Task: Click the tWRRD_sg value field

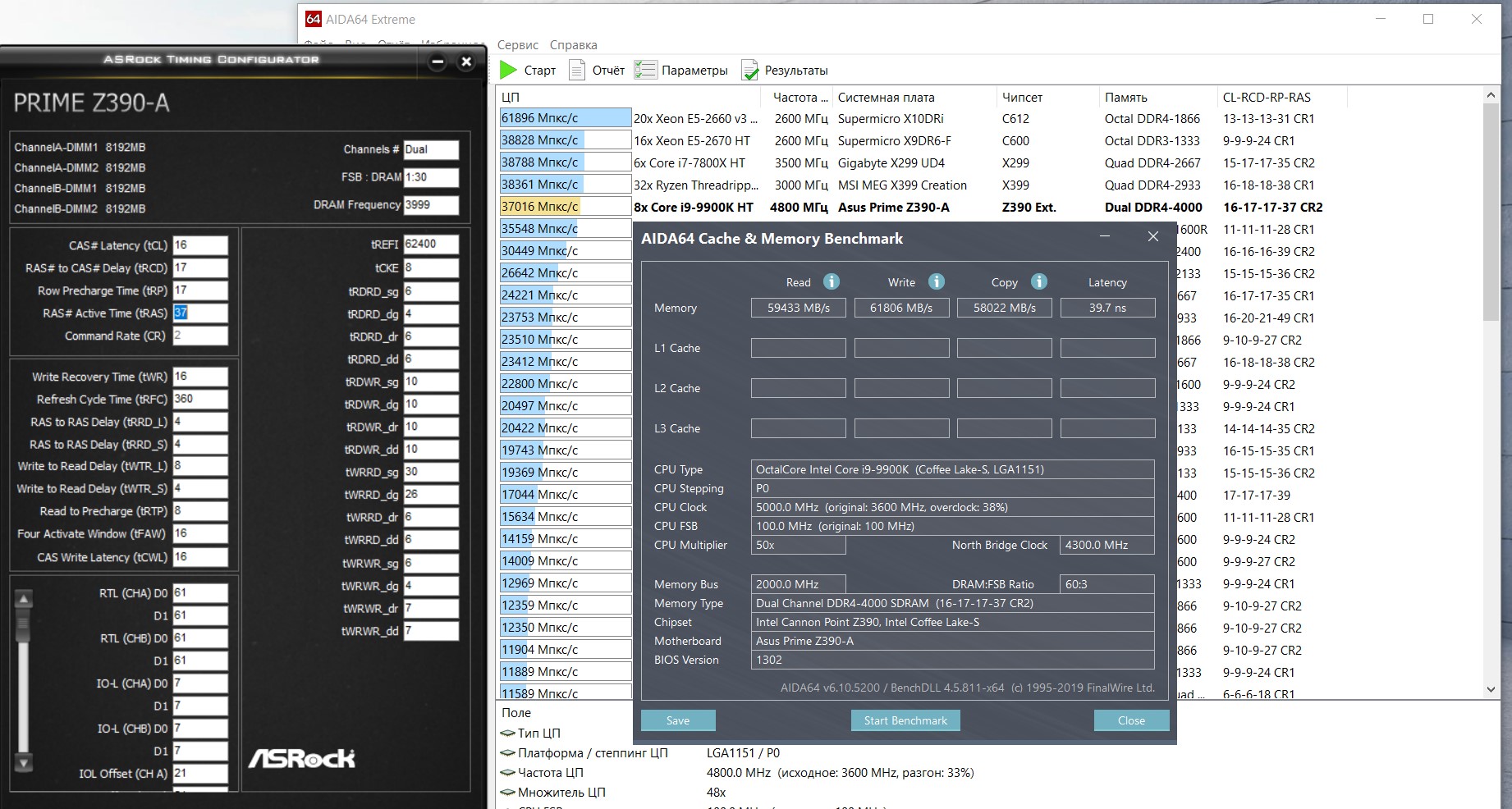Action: coord(431,472)
